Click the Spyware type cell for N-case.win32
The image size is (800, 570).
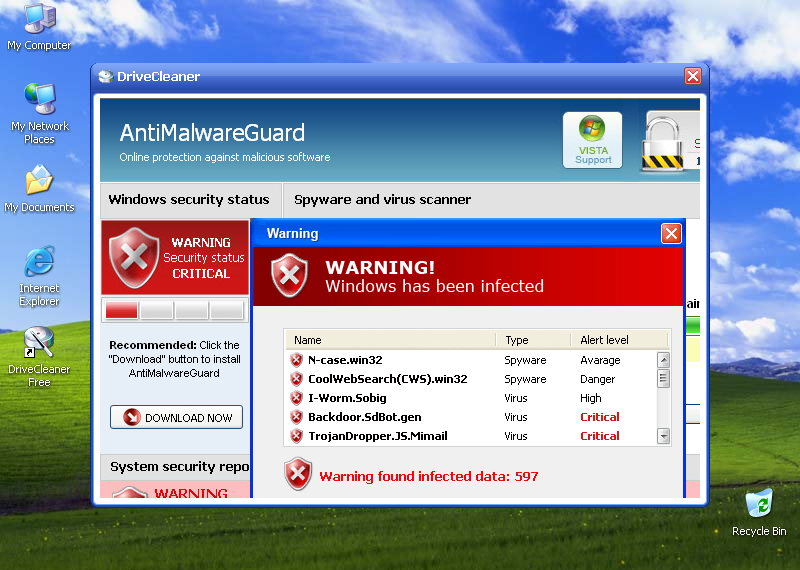click(525, 360)
